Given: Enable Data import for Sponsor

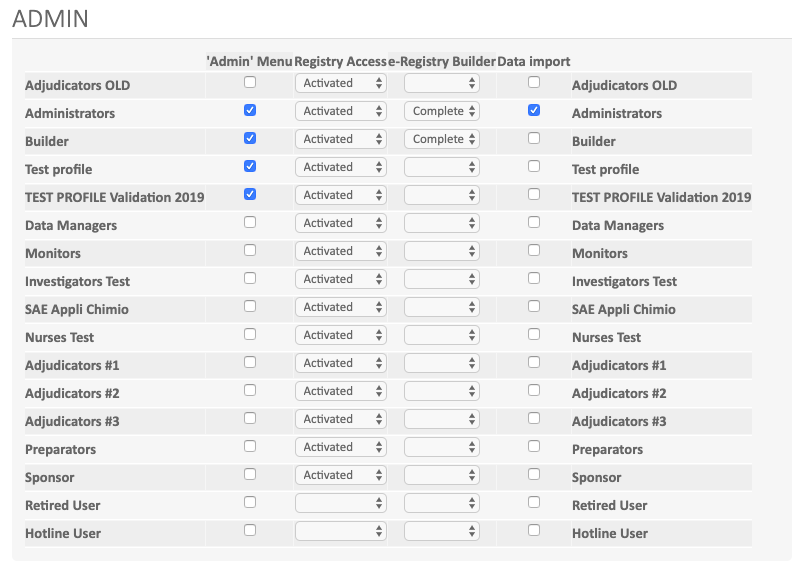Looking at the screenshot, I should click(534, 474).
